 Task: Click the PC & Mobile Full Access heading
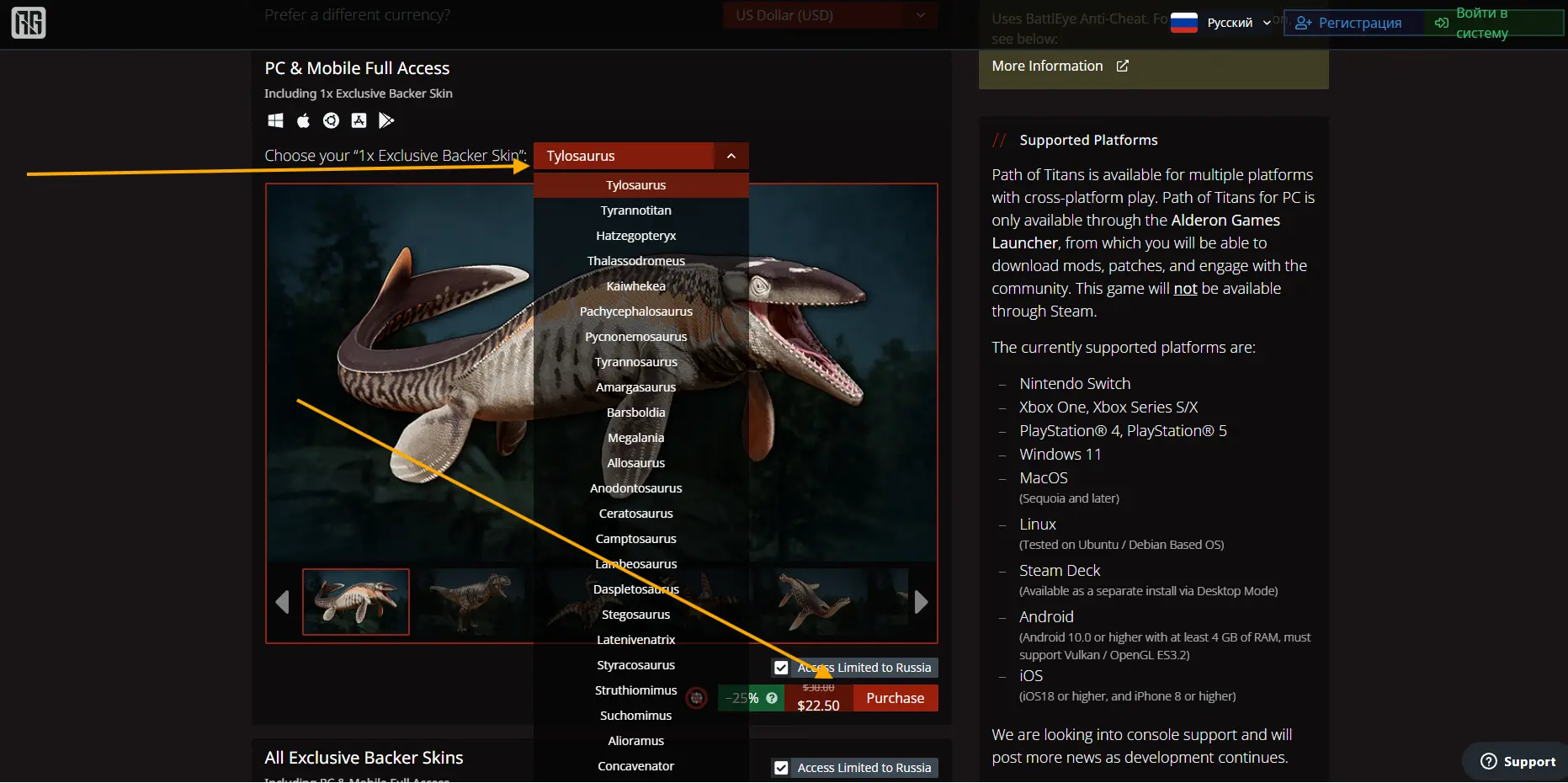[357, 68]
